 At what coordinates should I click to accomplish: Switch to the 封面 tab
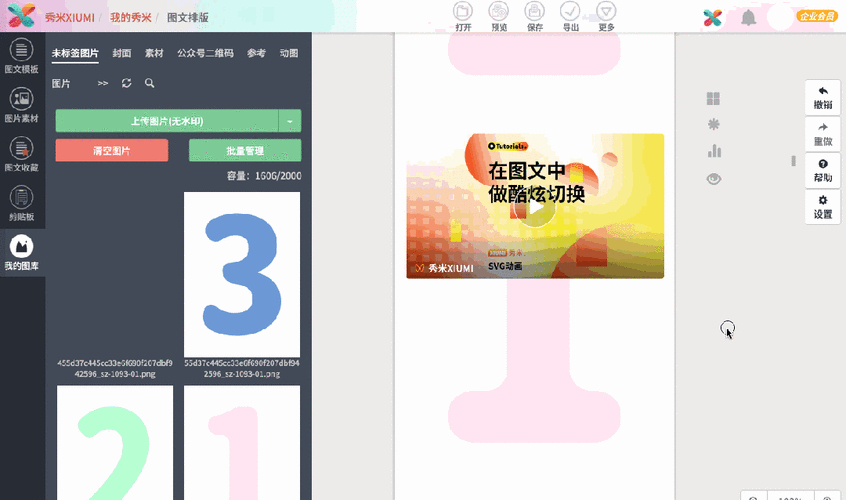[x=122, y=53]
